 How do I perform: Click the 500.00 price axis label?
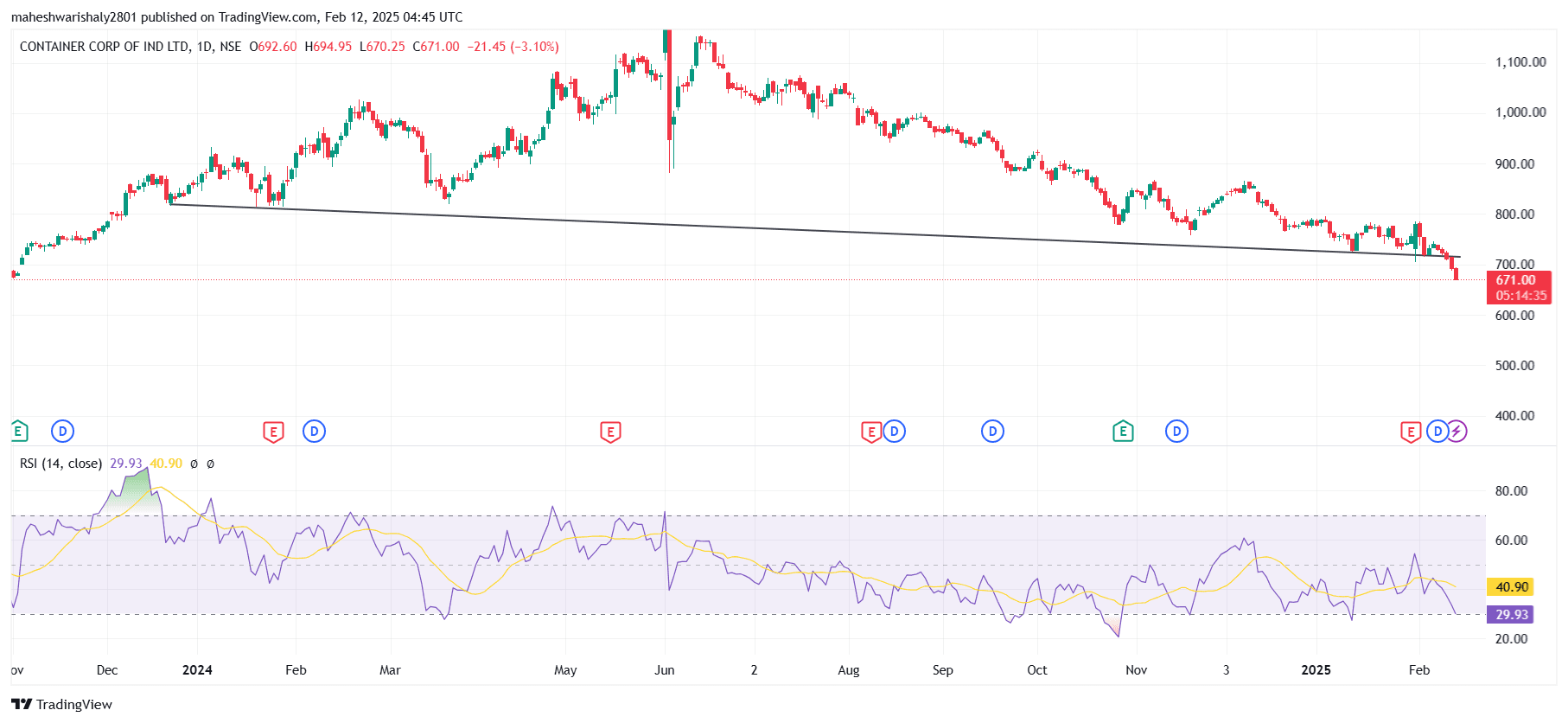click(x=1515, y=366)
